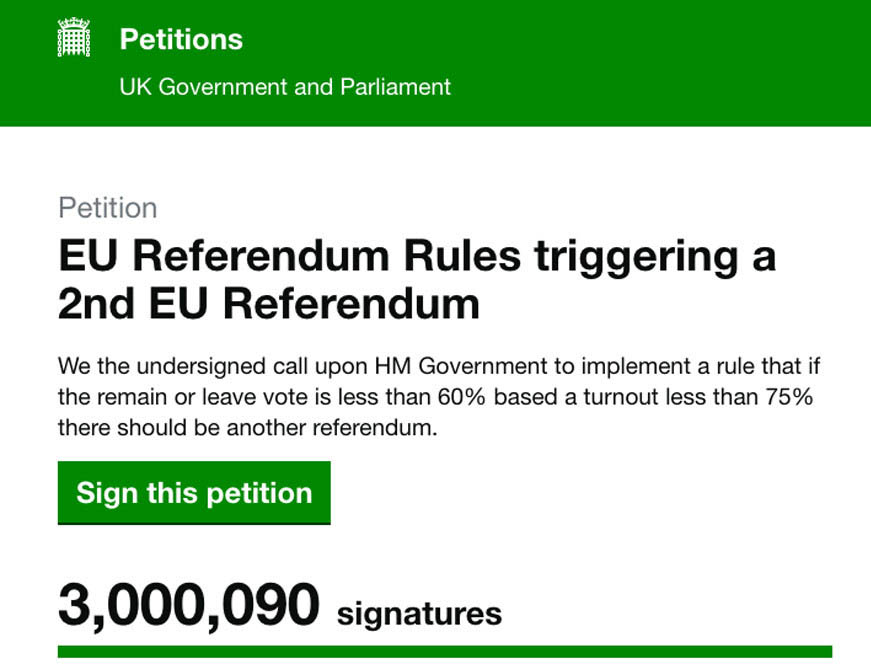Screen dimensions: 871x668
Task: Click the heading line EU Referendum Rules triggering
Action: point(417,257)
